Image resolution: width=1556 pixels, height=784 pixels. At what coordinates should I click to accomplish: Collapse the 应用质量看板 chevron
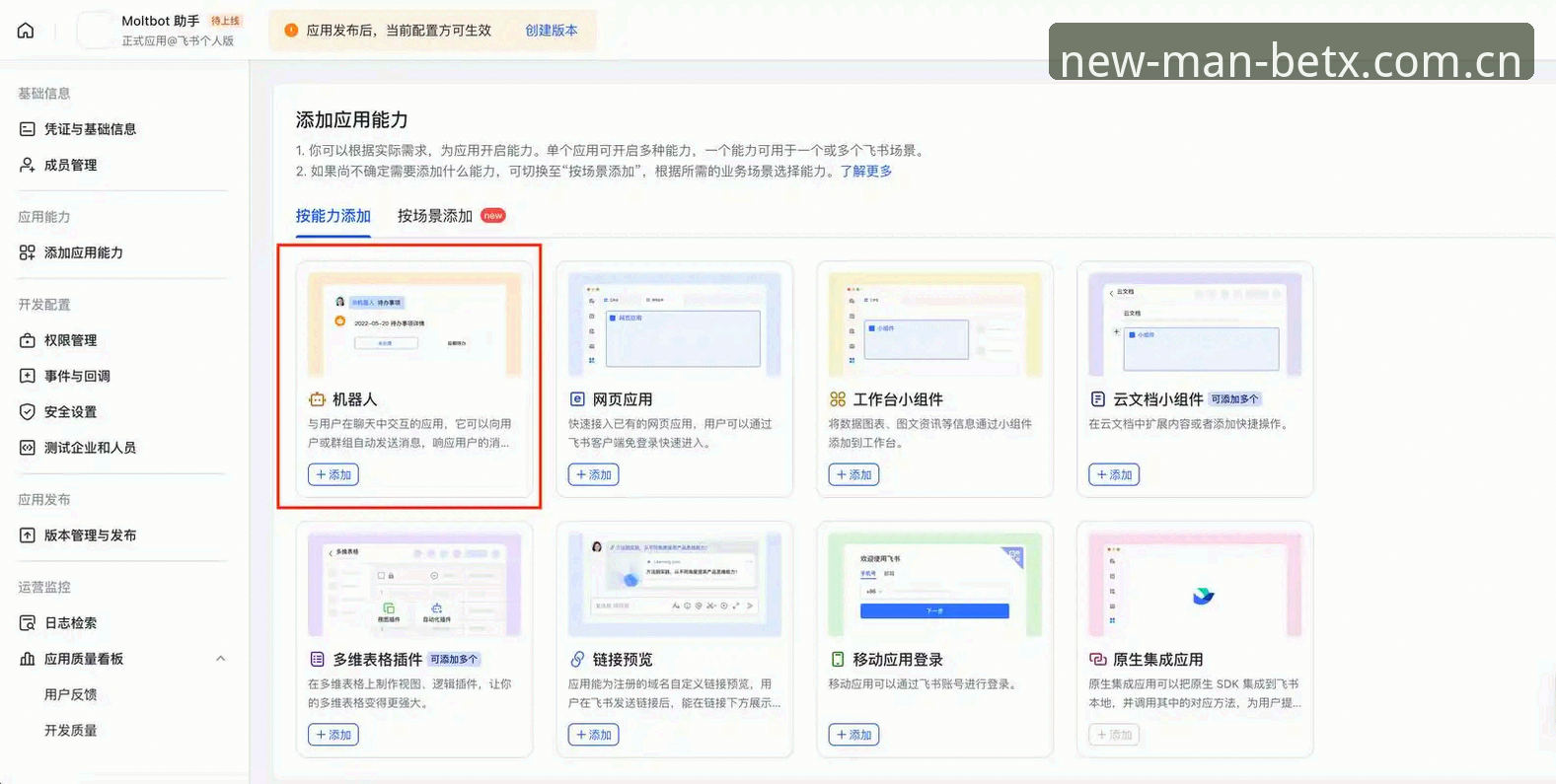221,659
